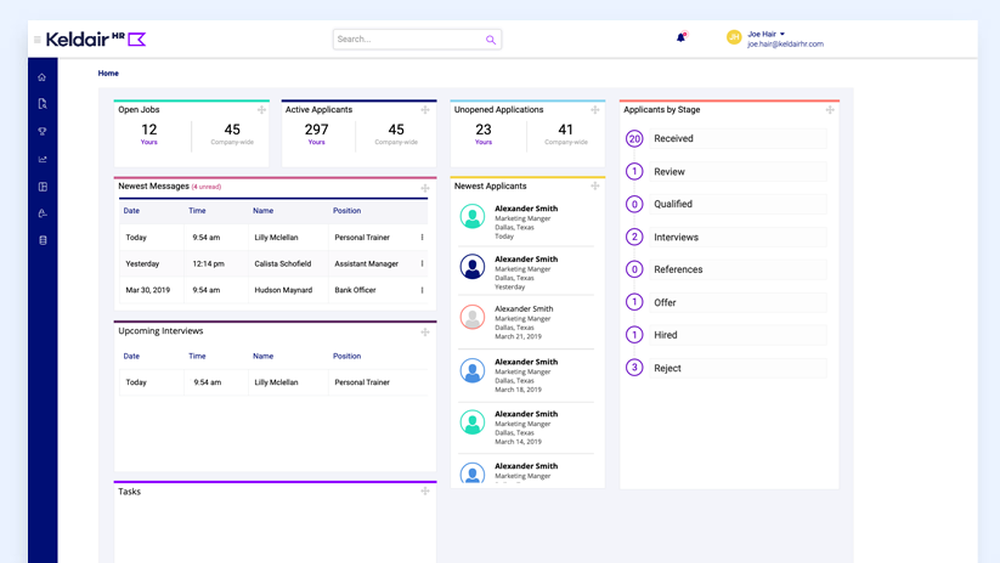Select the Received stage
This screenshot has width=1000, height=563.
(x=738, y=138)
